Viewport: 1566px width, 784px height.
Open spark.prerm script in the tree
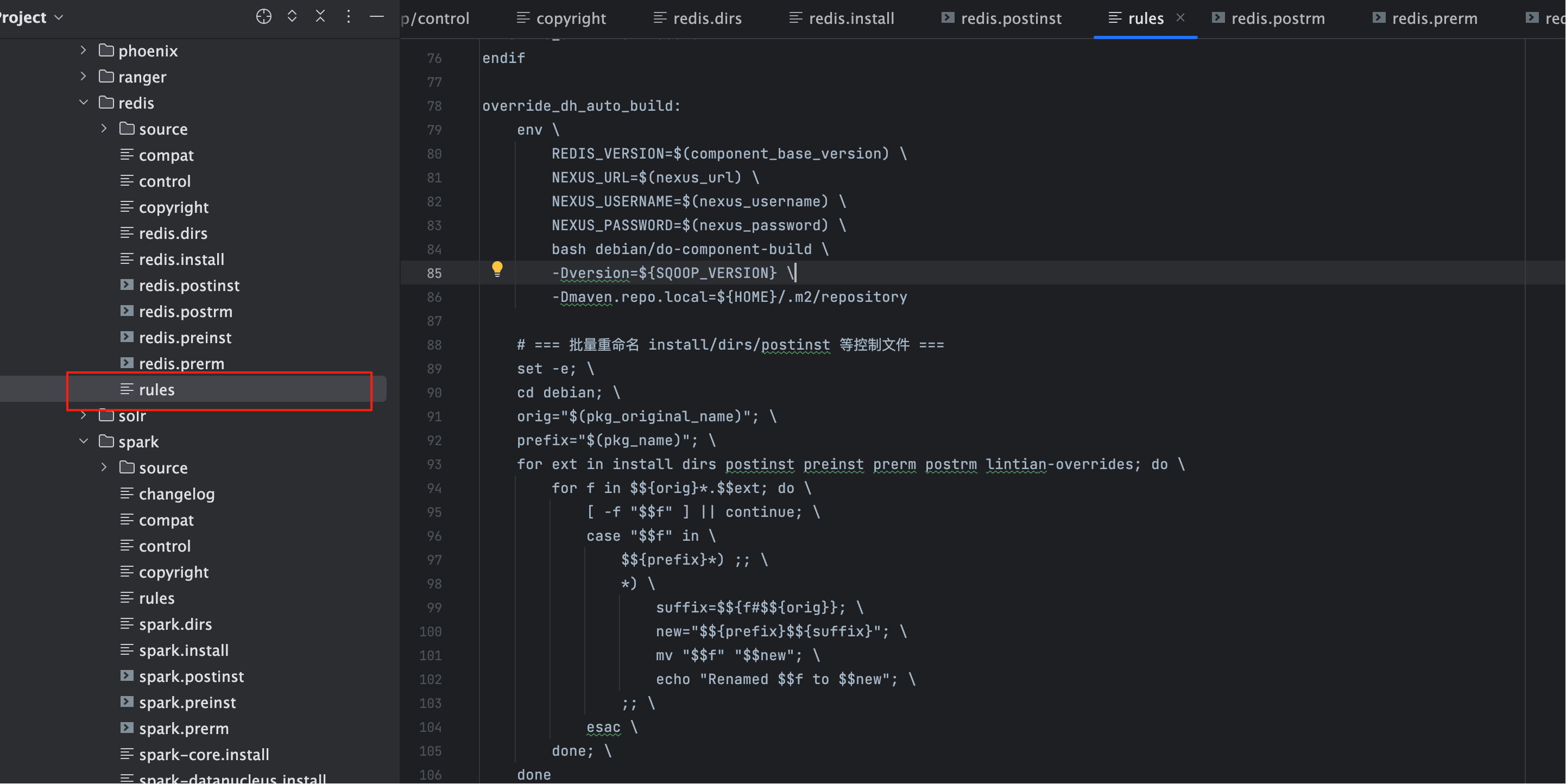coord(184,729)
